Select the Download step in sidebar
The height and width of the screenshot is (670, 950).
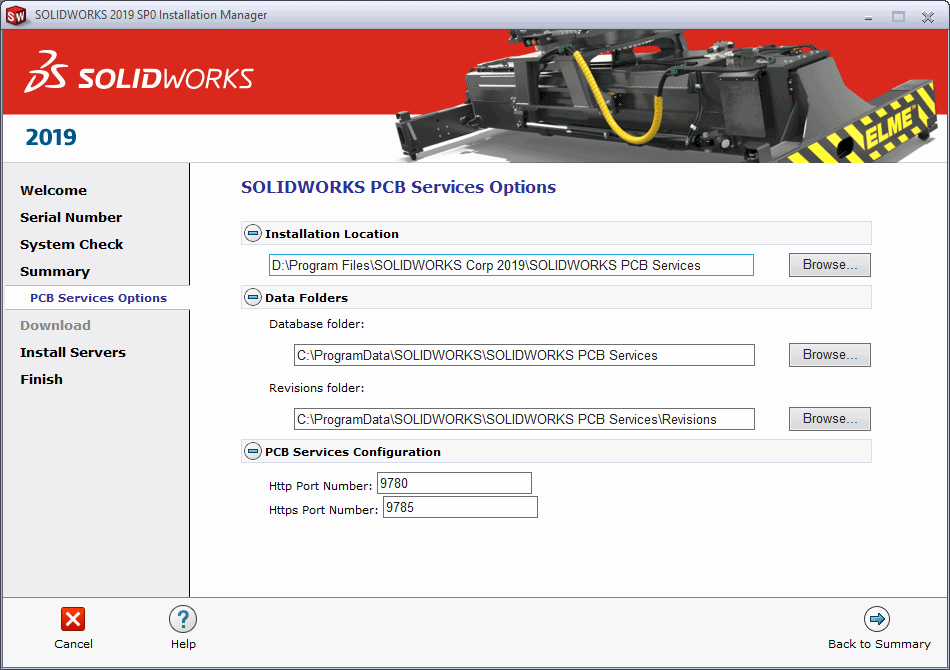(x=55, y=325)
